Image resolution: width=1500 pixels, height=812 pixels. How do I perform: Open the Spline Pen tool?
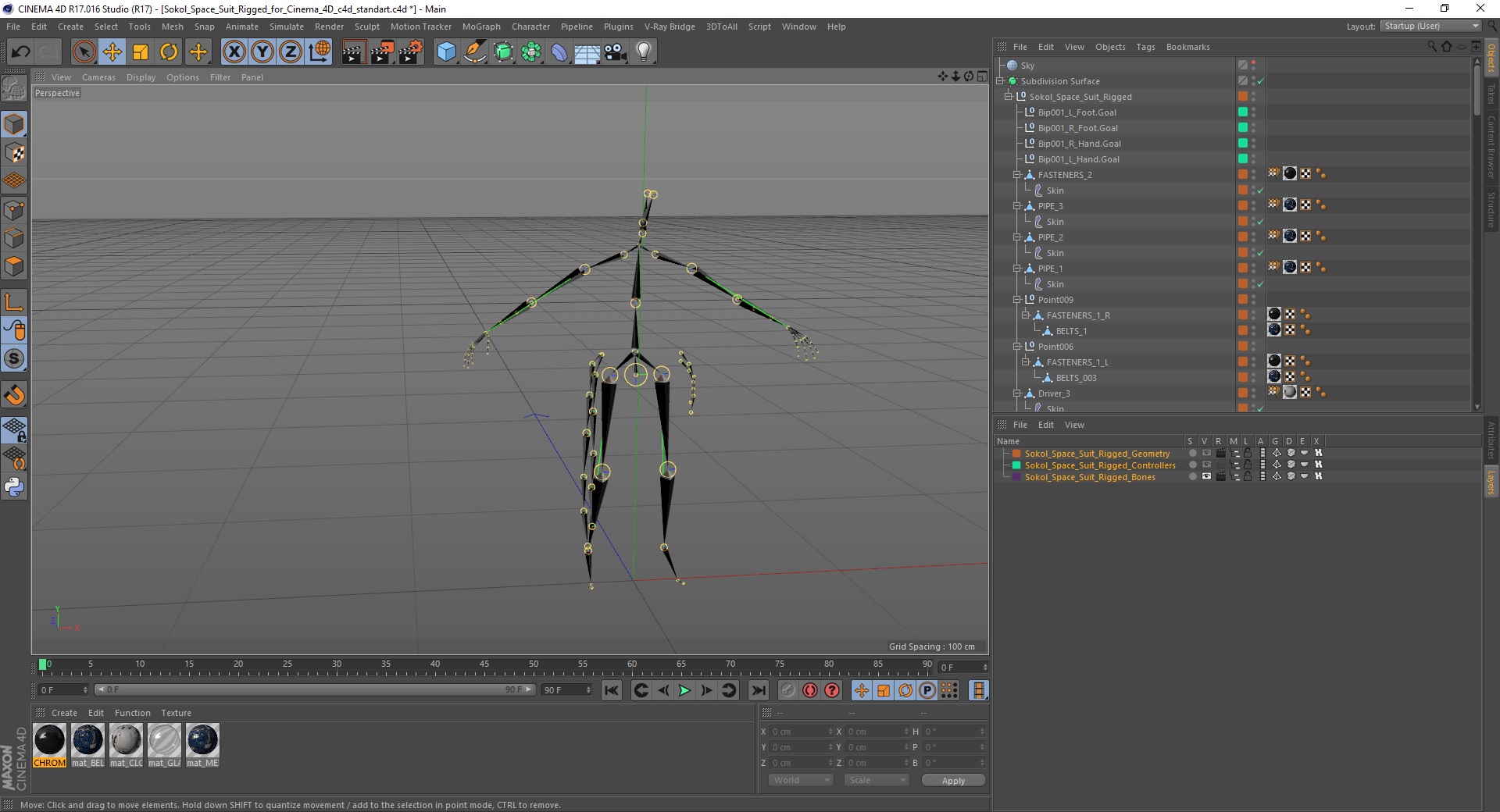click(475, 52)
